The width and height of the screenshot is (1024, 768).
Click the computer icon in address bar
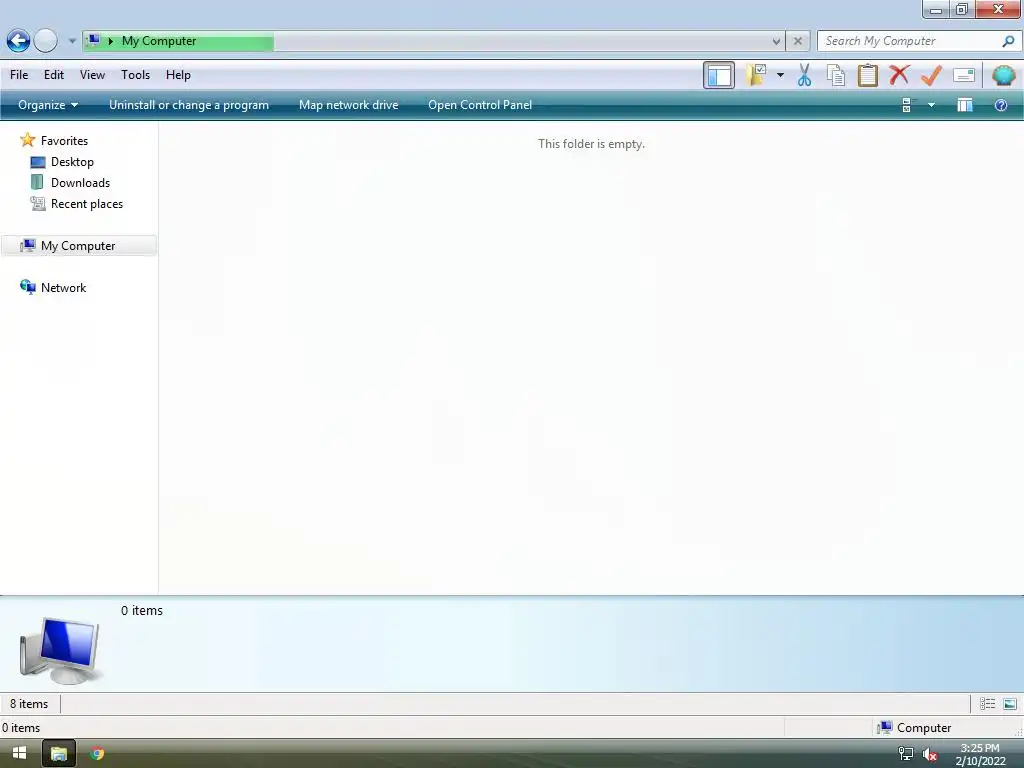94,40
